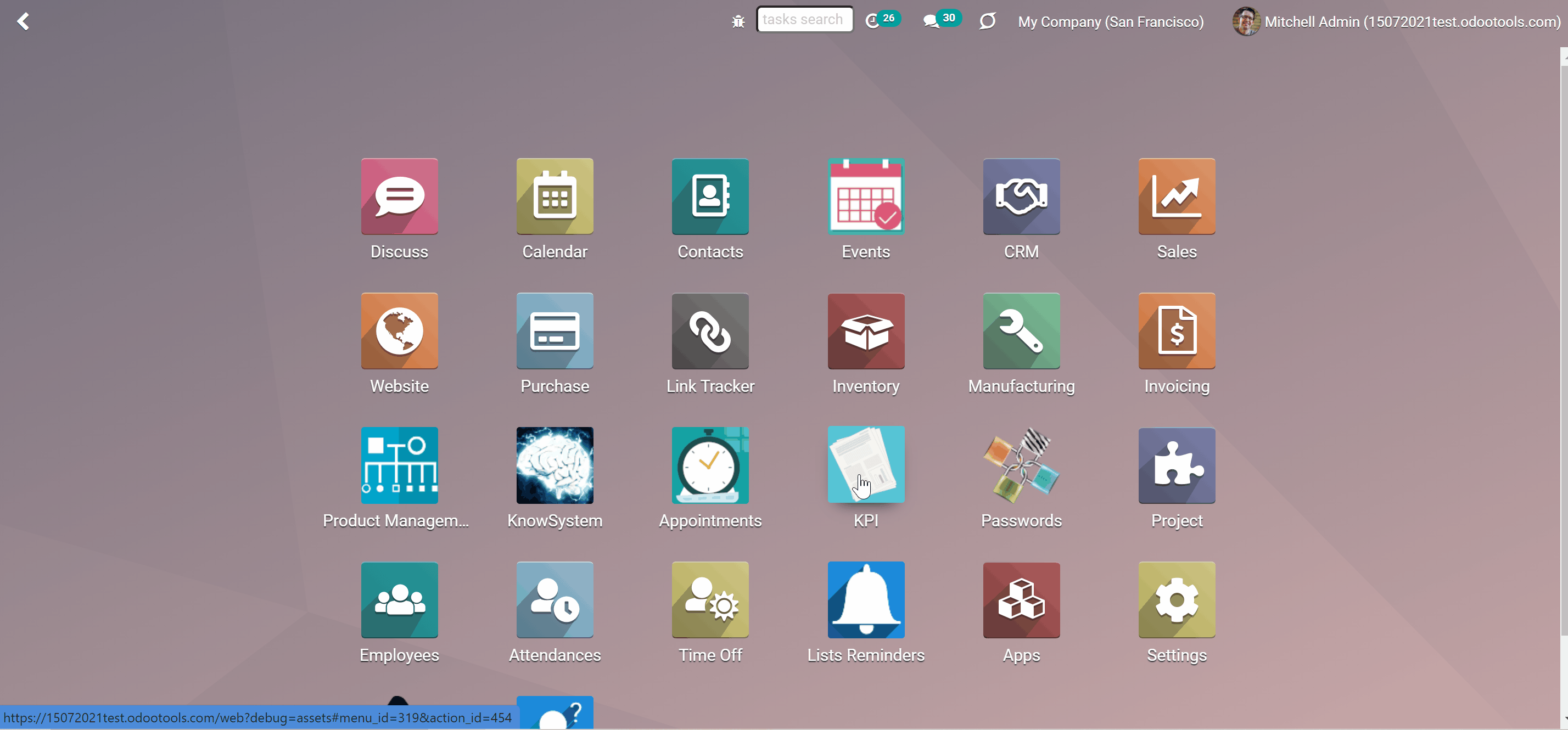Open the Passwords app
The image size is (1568, 730).
(x=1021, y=465)
